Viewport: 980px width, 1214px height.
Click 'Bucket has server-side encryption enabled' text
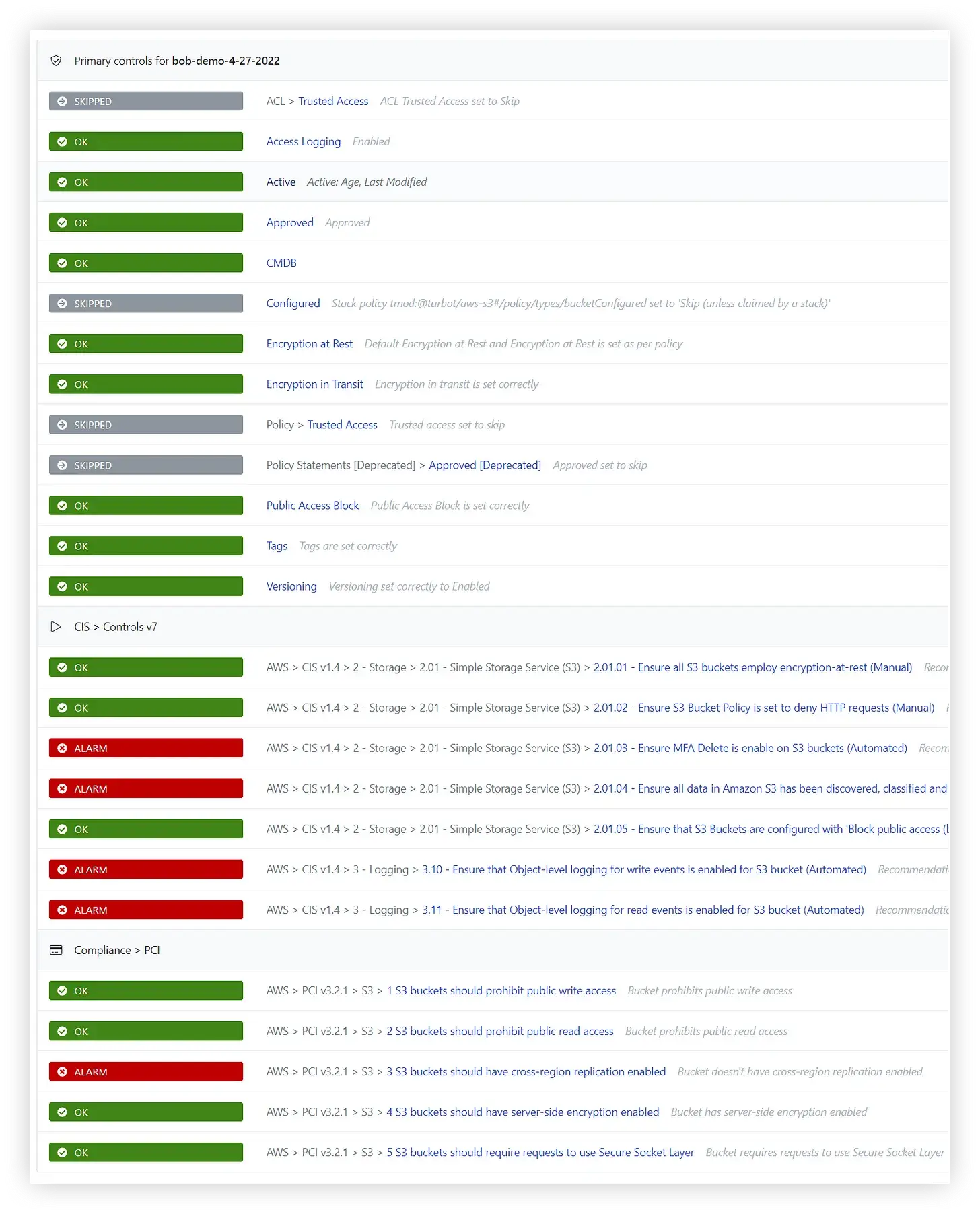pyautogui.click(x=769, y=1112)
